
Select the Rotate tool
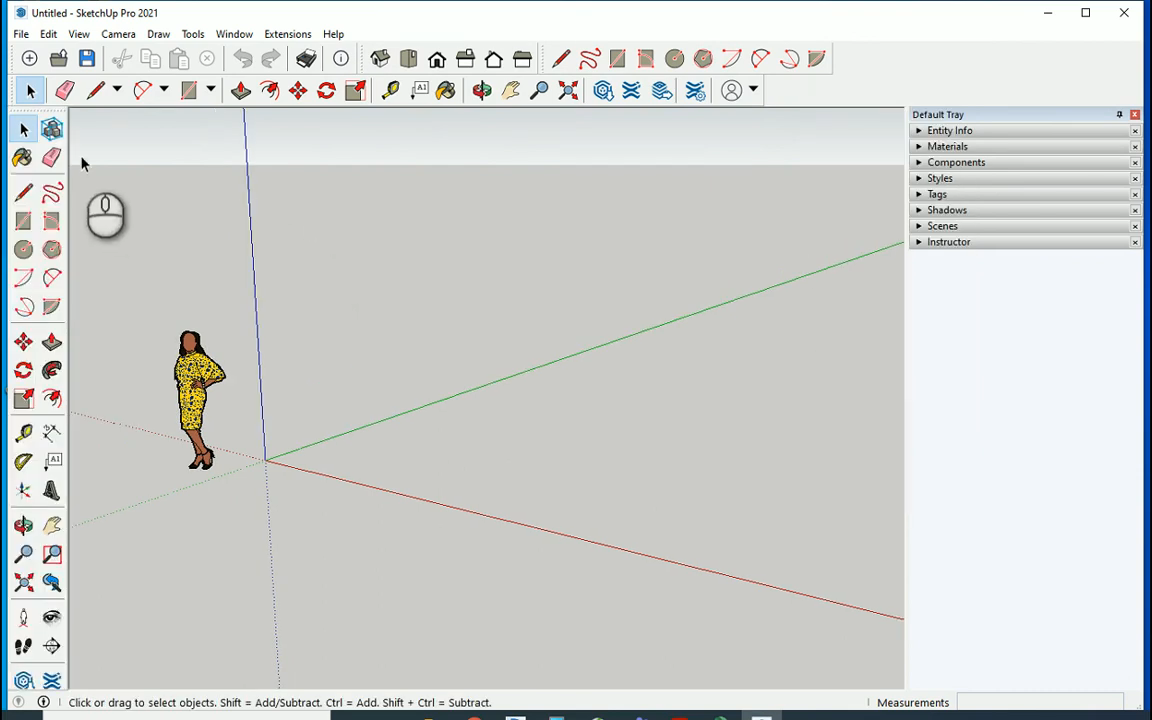[325, 90]
